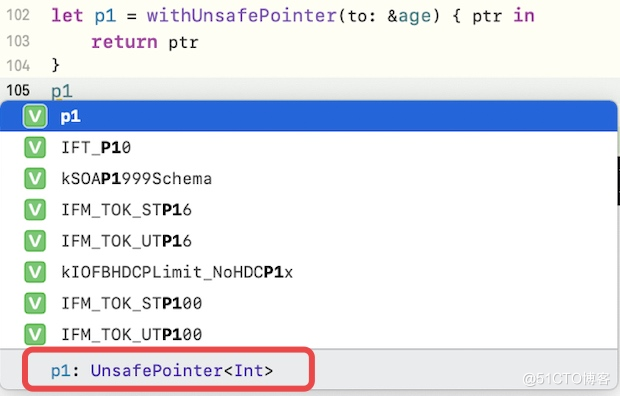Pick IFM_TOK_STP100 from the list
The height and width of the screenshot is (396, 620).
[308, 303]
